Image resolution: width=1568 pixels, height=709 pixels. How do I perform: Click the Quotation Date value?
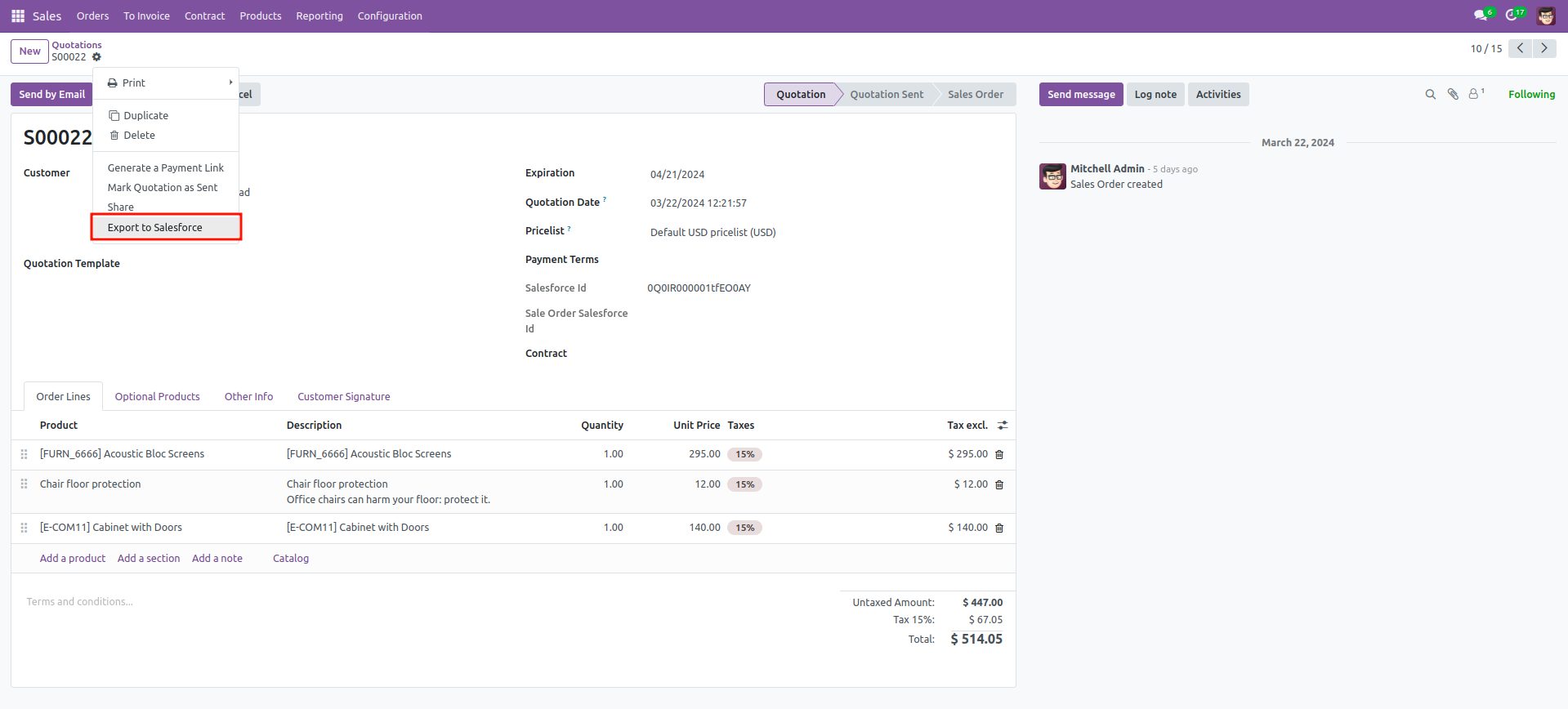click(699, 203)
